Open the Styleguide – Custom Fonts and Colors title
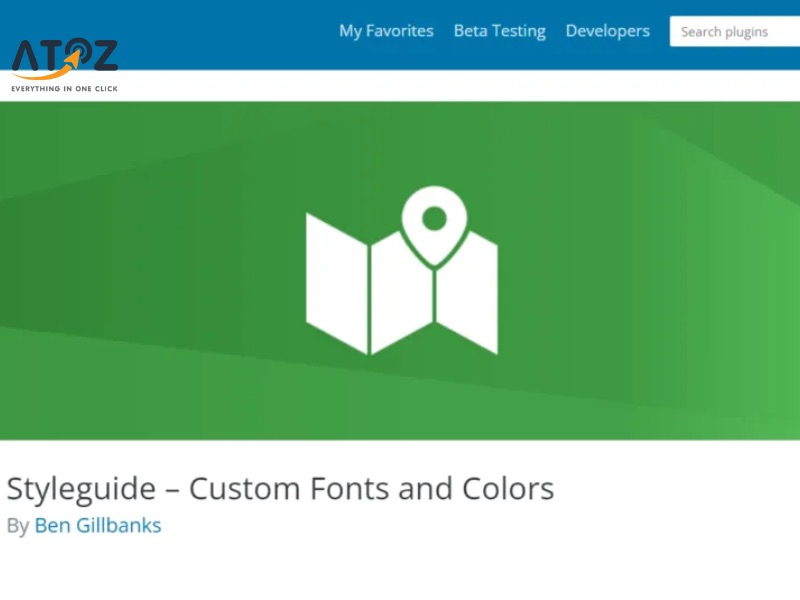The height and width of the screenshot is (600, 800). pyautogui.click(x=280, y=488)
